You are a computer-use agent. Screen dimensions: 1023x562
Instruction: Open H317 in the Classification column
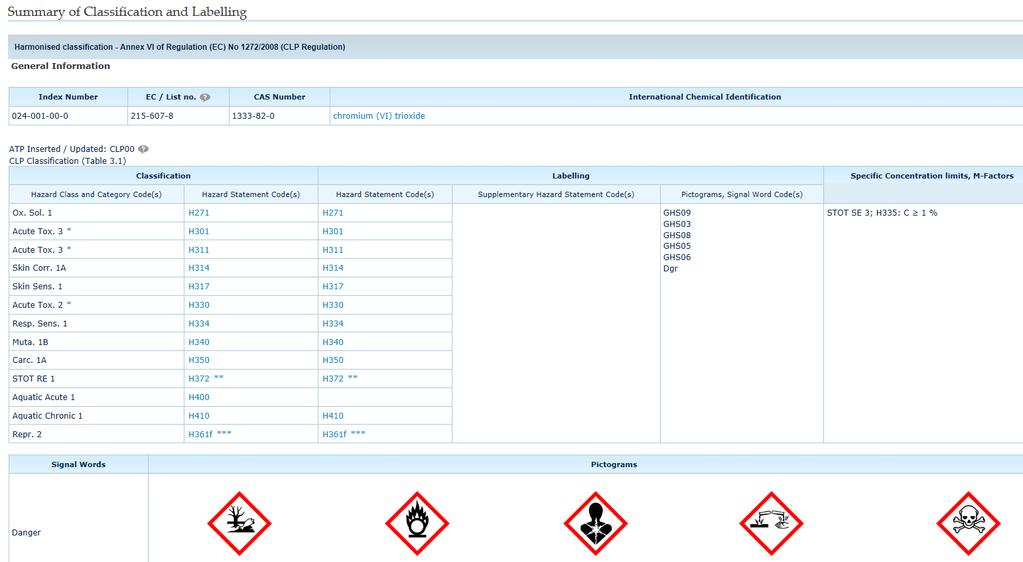199,287
